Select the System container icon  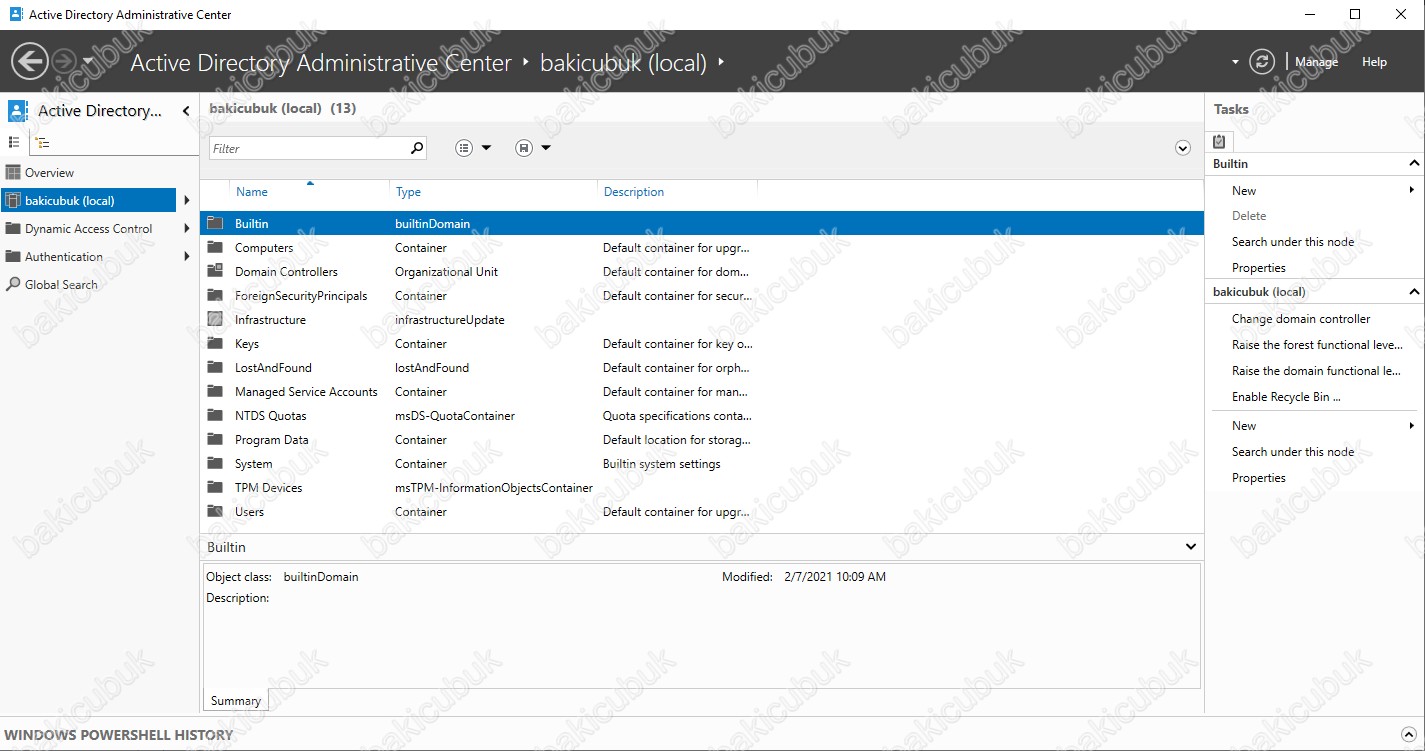click(215, 463)
